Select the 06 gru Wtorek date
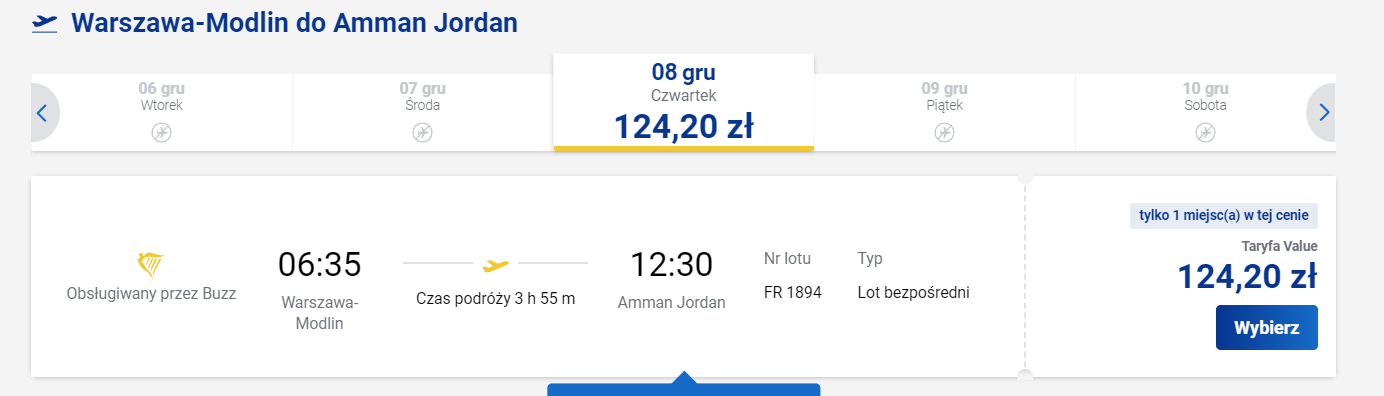Image resolution: width=1384 pixels, height=396 pixels. click(x=161, y=112)
